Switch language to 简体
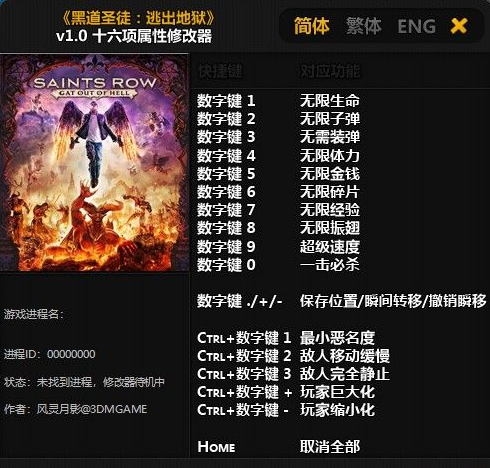The height and width of the screenshot is (468, 490). 312,26
